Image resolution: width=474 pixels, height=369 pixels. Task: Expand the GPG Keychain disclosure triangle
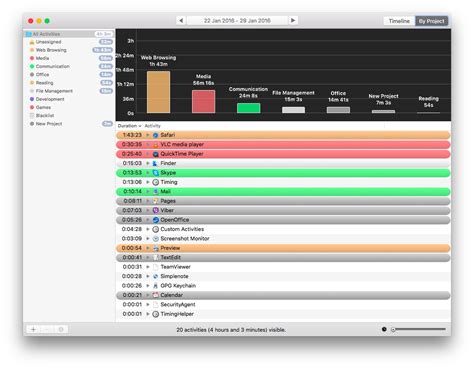(148, 286)
